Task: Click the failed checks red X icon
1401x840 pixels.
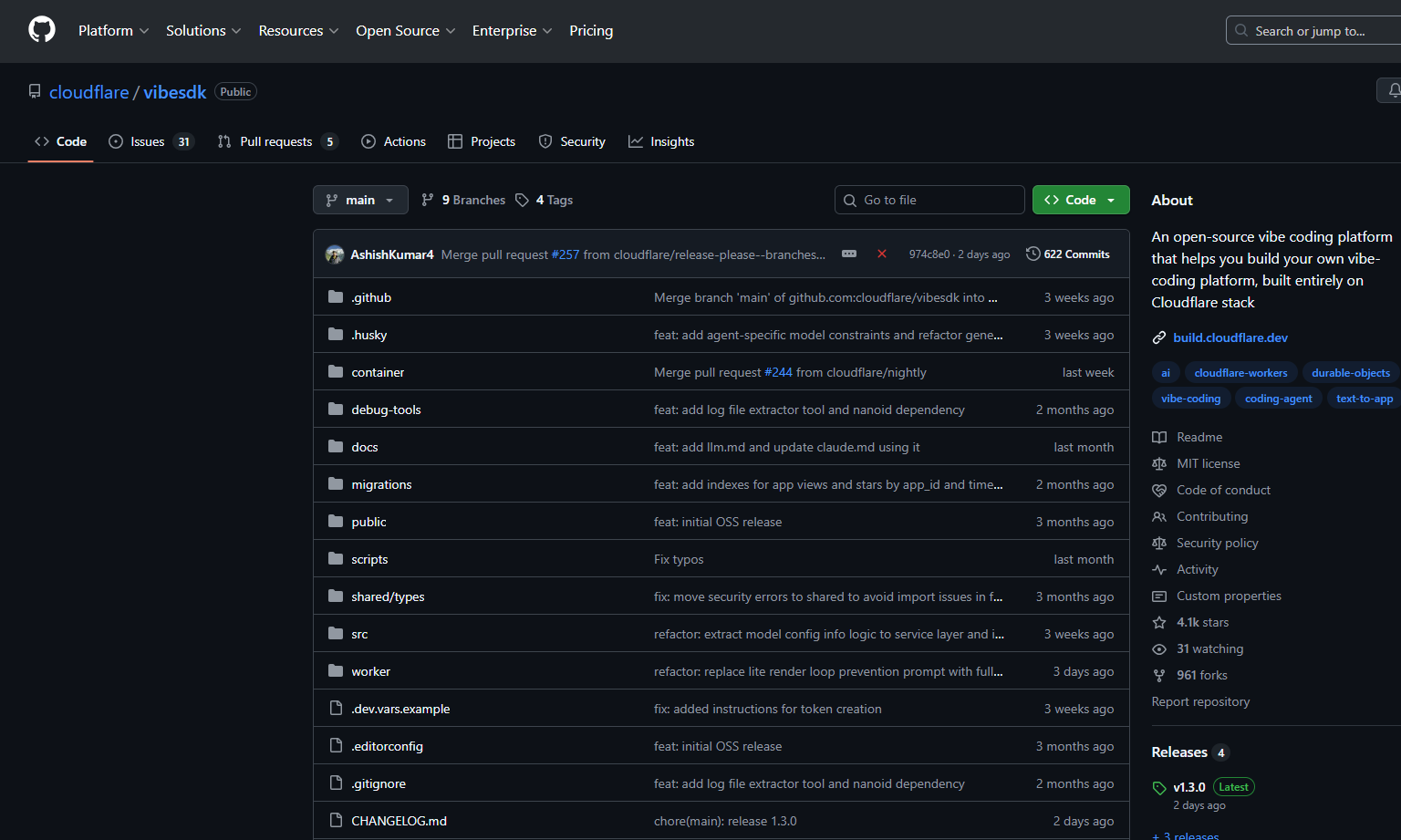Action: 881,254
